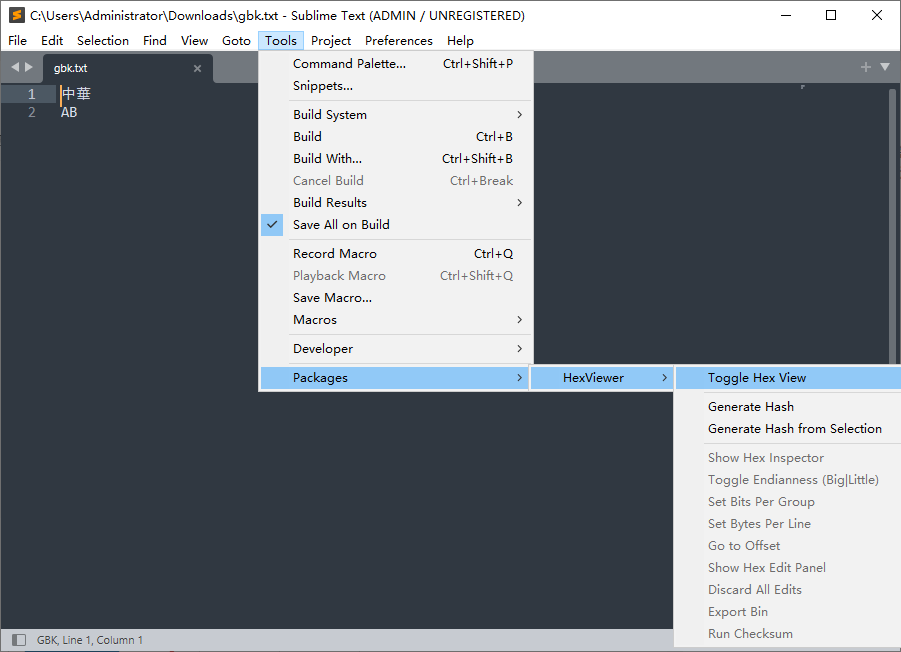Image resolution: width=901 pixels, height=652 pixels.
Task: Click the vertical scrollbar in editor
Action: [892, 226]
